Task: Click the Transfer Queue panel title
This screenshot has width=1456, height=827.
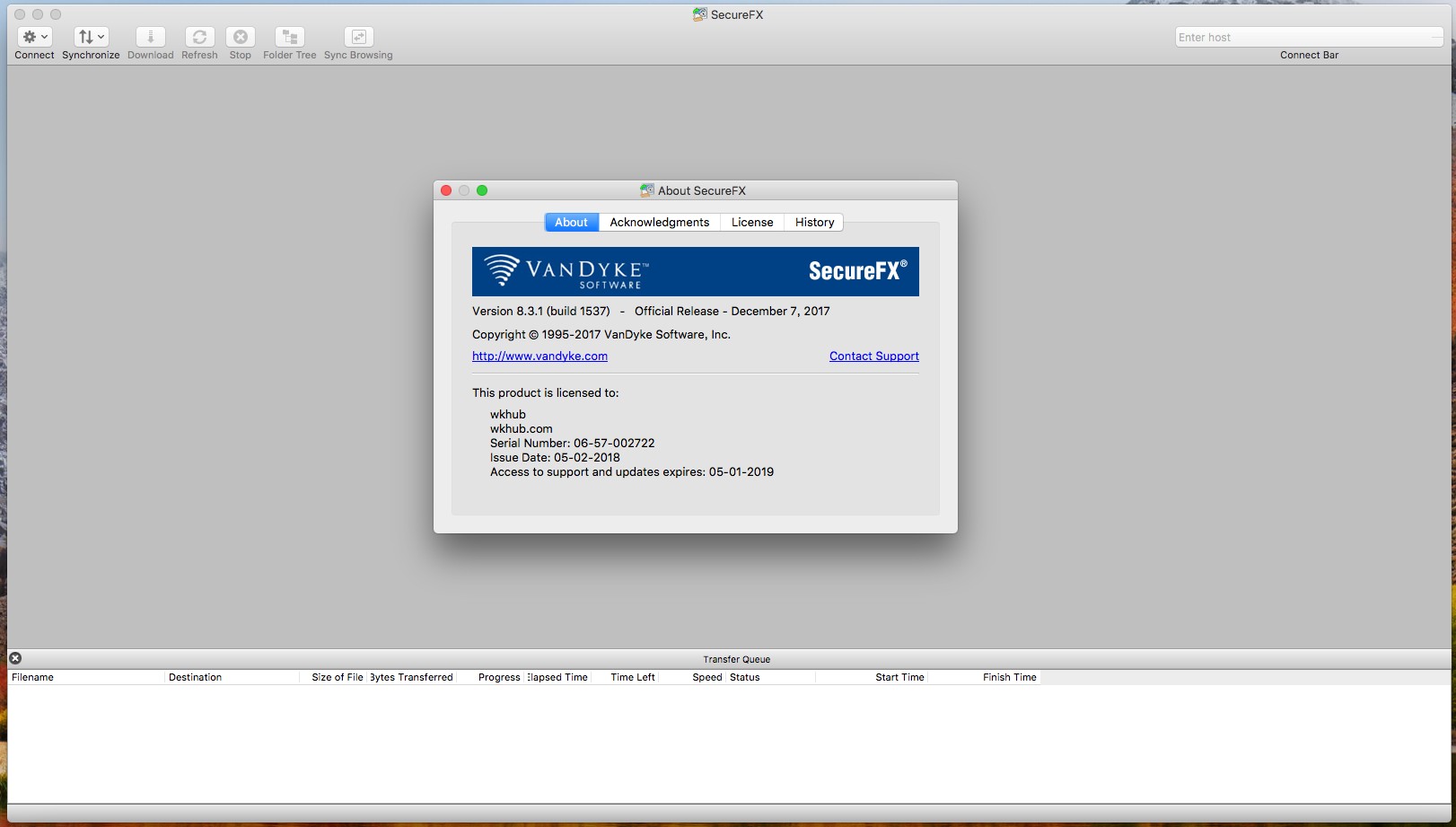Action: click(736, 659)
